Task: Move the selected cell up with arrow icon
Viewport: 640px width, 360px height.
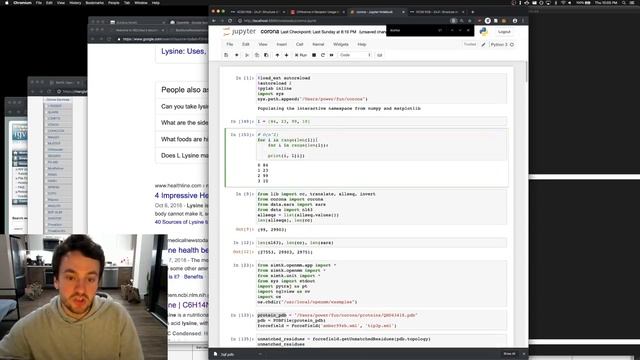Action: tap(277, 55)
